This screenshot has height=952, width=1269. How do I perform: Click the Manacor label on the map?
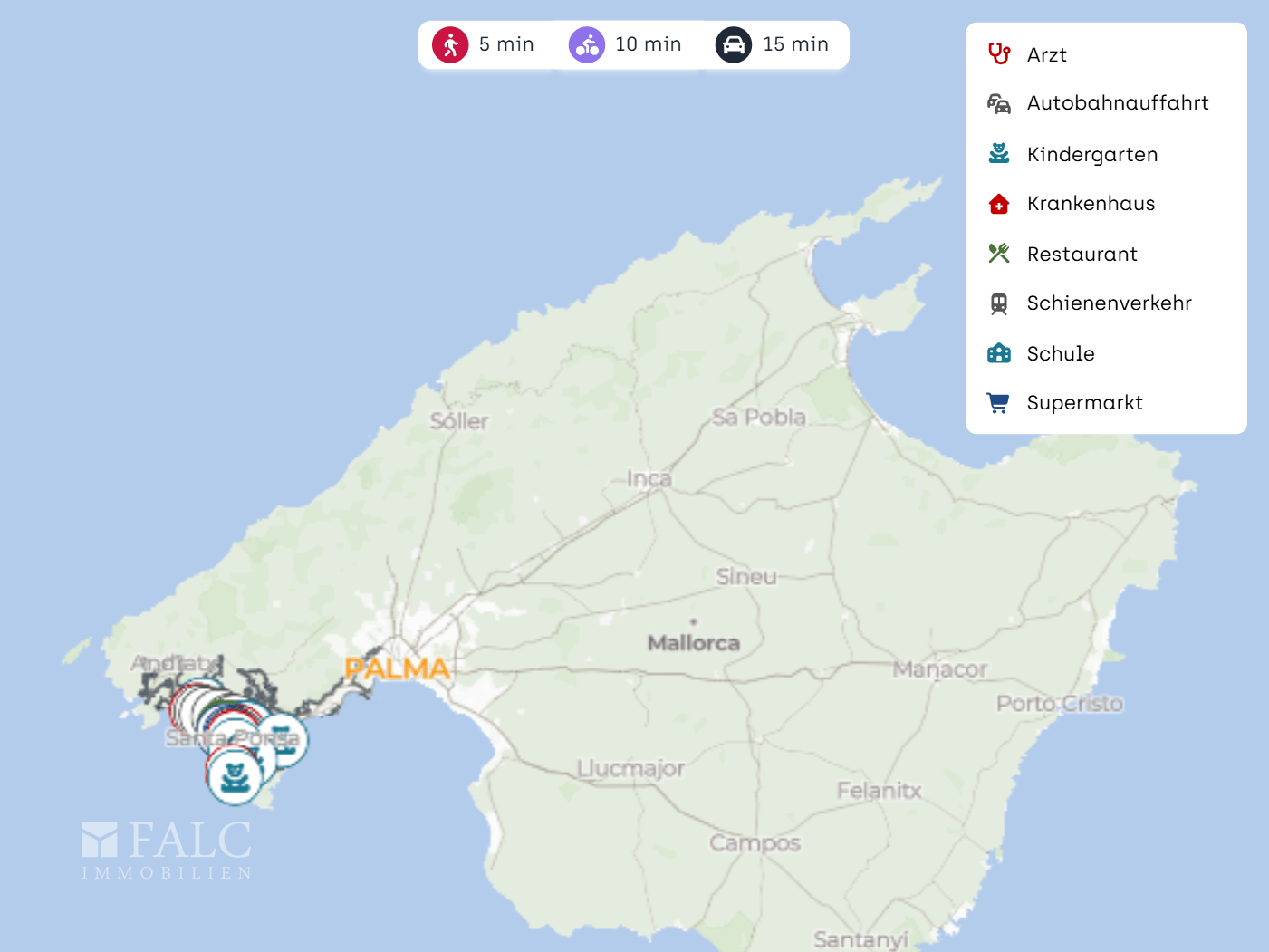click(939, 669)
